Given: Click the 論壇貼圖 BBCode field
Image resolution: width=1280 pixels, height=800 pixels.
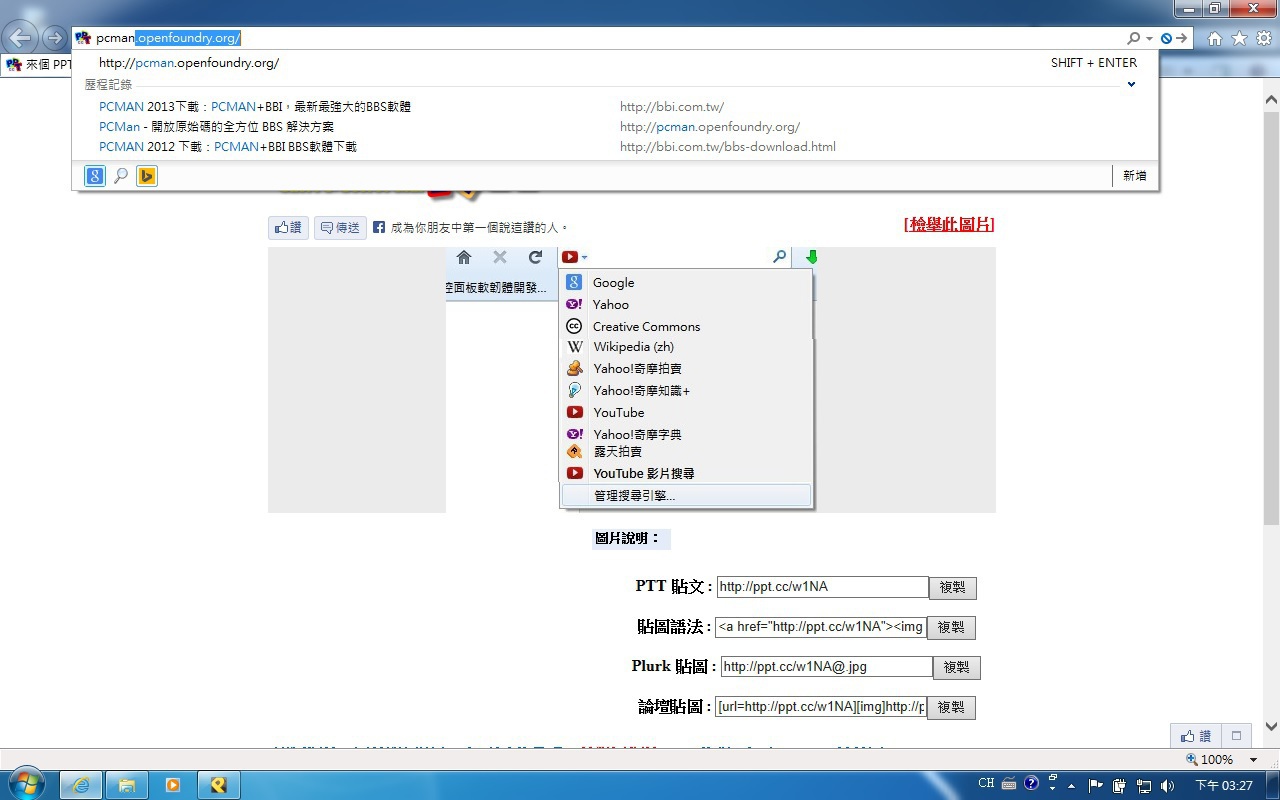Looking at the screenshot, I should (820, 707).
